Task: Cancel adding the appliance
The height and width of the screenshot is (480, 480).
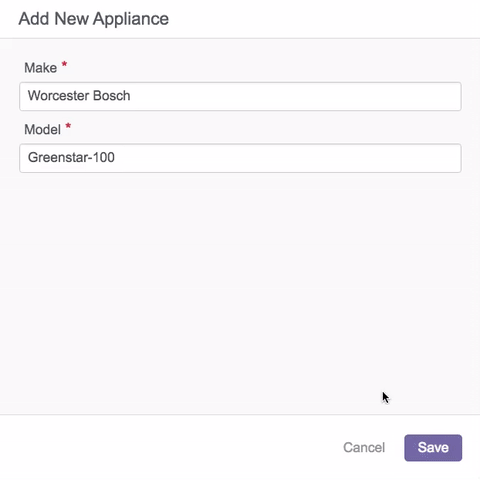Action: pyautogui.click(x=364, y=448)
